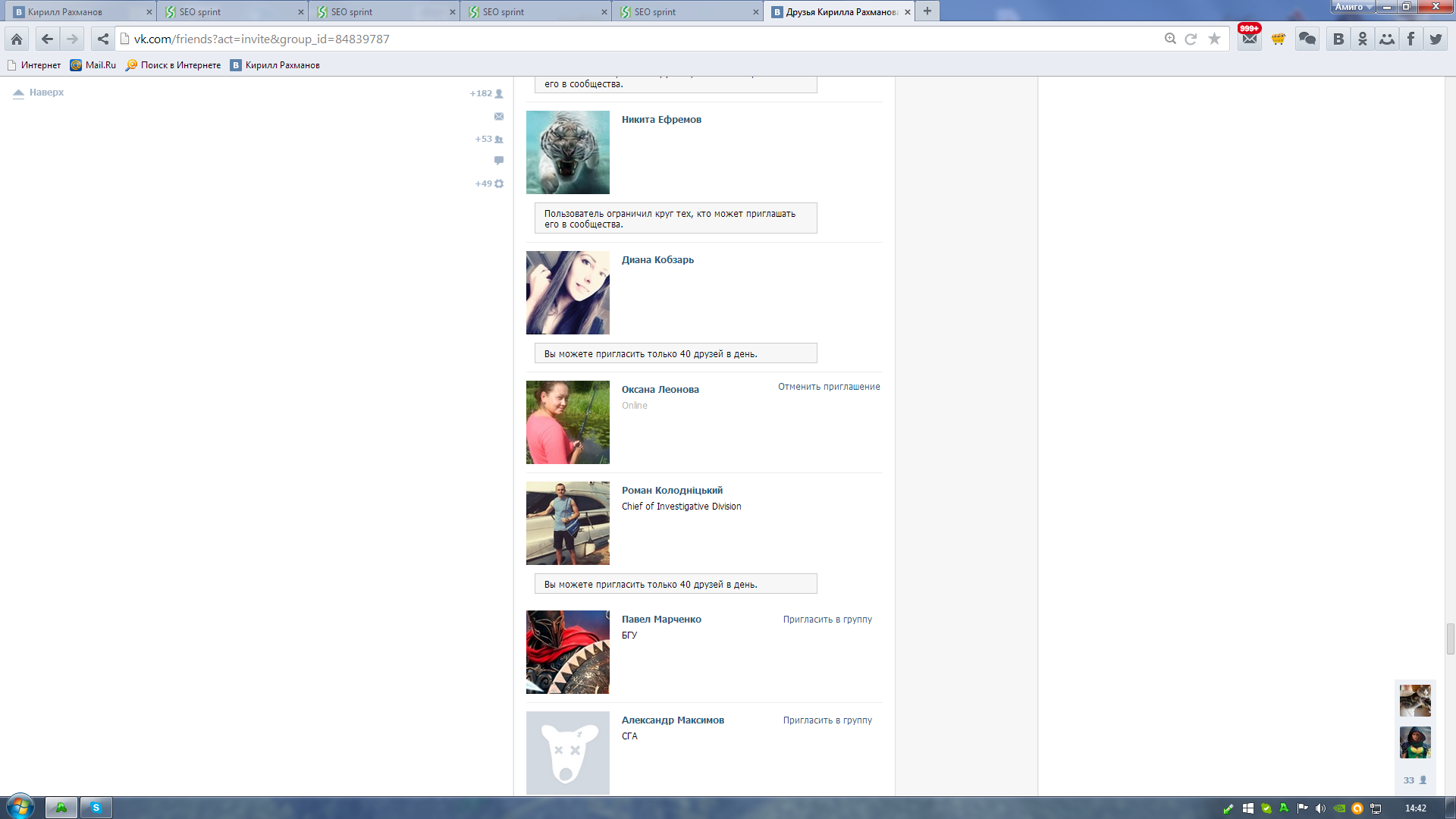Open the Интернет bookmark

click(34, 65)
